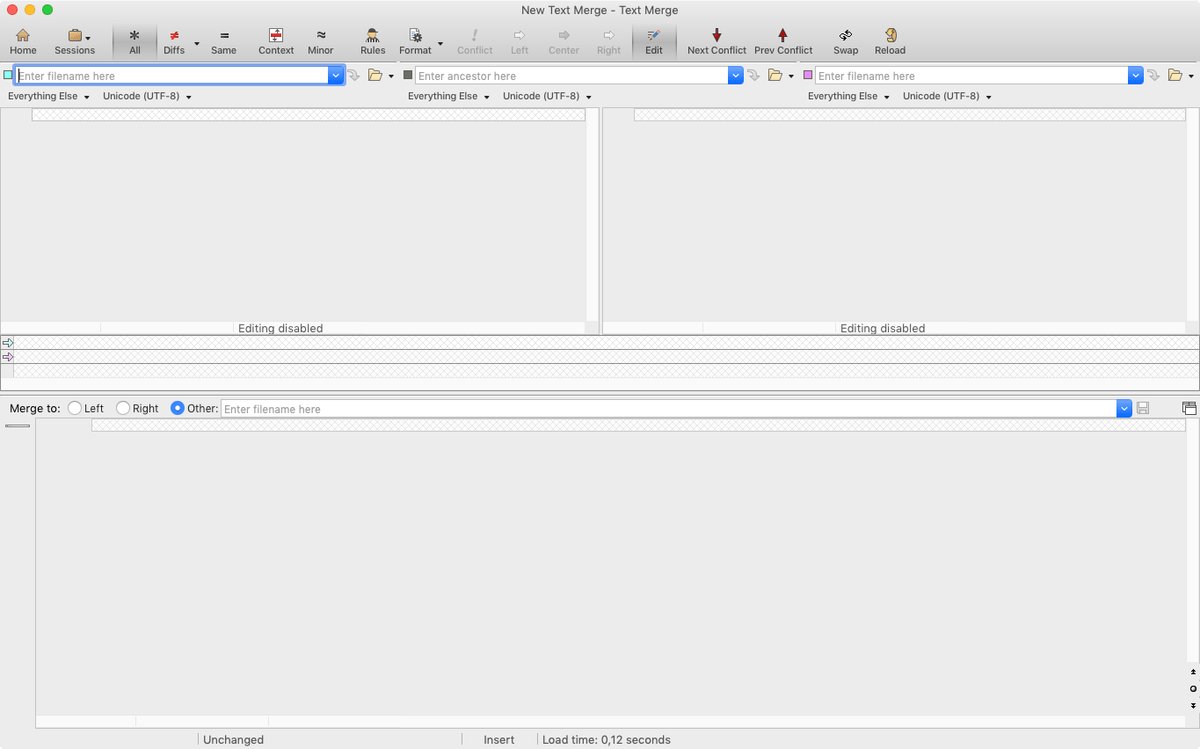Open the Format toolbar button
This screenshot has width=1200, height=749.
coord(415,41)
